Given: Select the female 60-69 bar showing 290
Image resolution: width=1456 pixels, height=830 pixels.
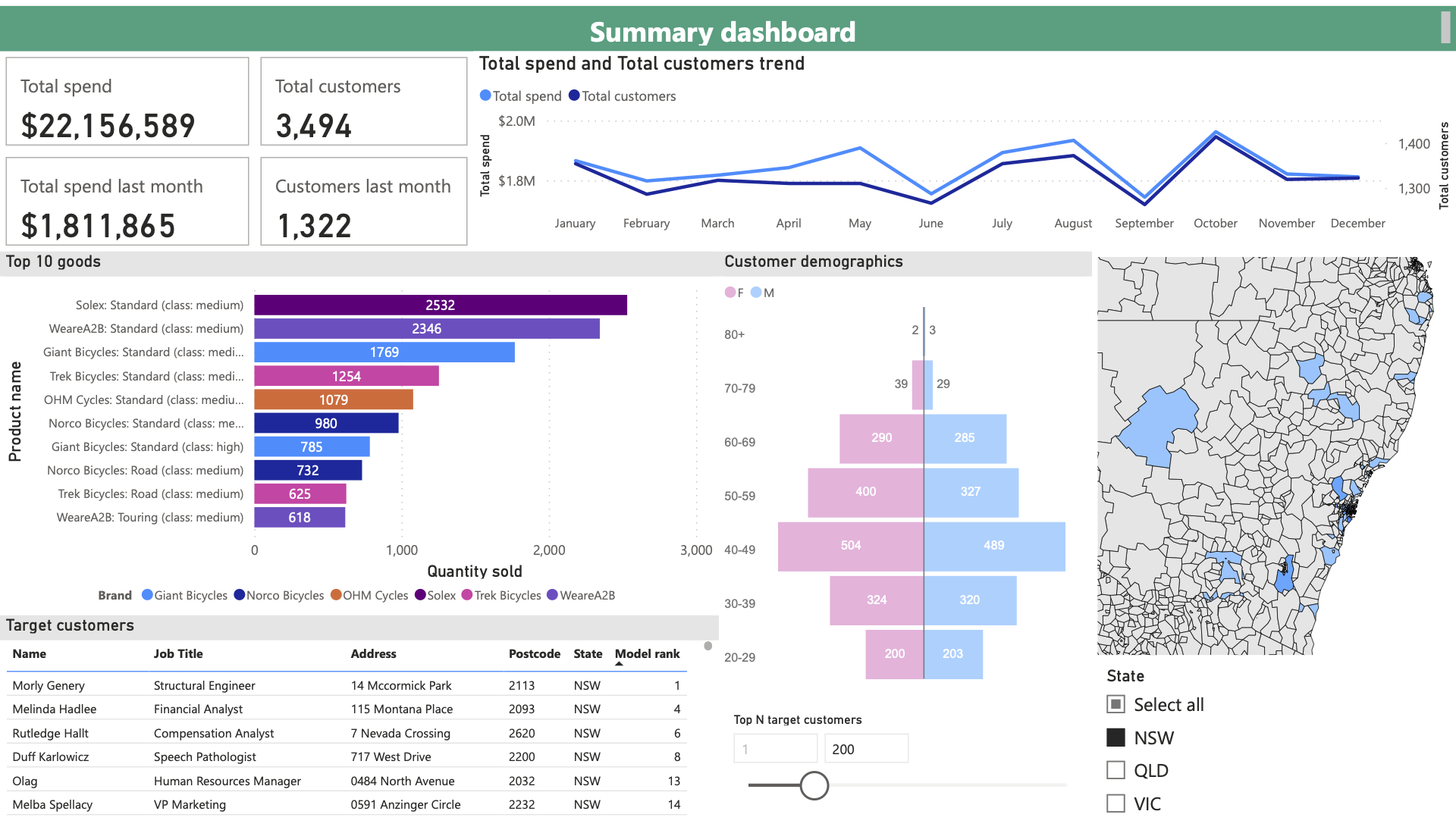Looking at the screenshot, I should (x=882, y=438).
